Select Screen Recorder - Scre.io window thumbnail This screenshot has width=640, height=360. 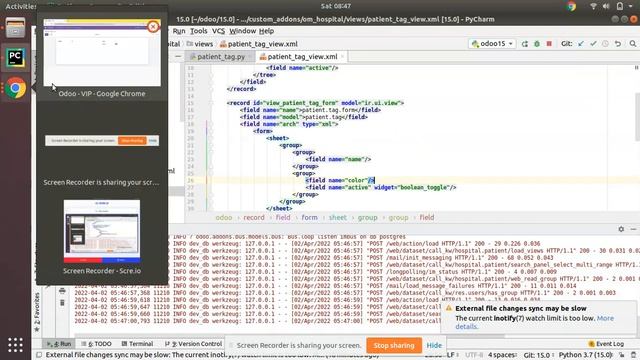coord(102,231)
